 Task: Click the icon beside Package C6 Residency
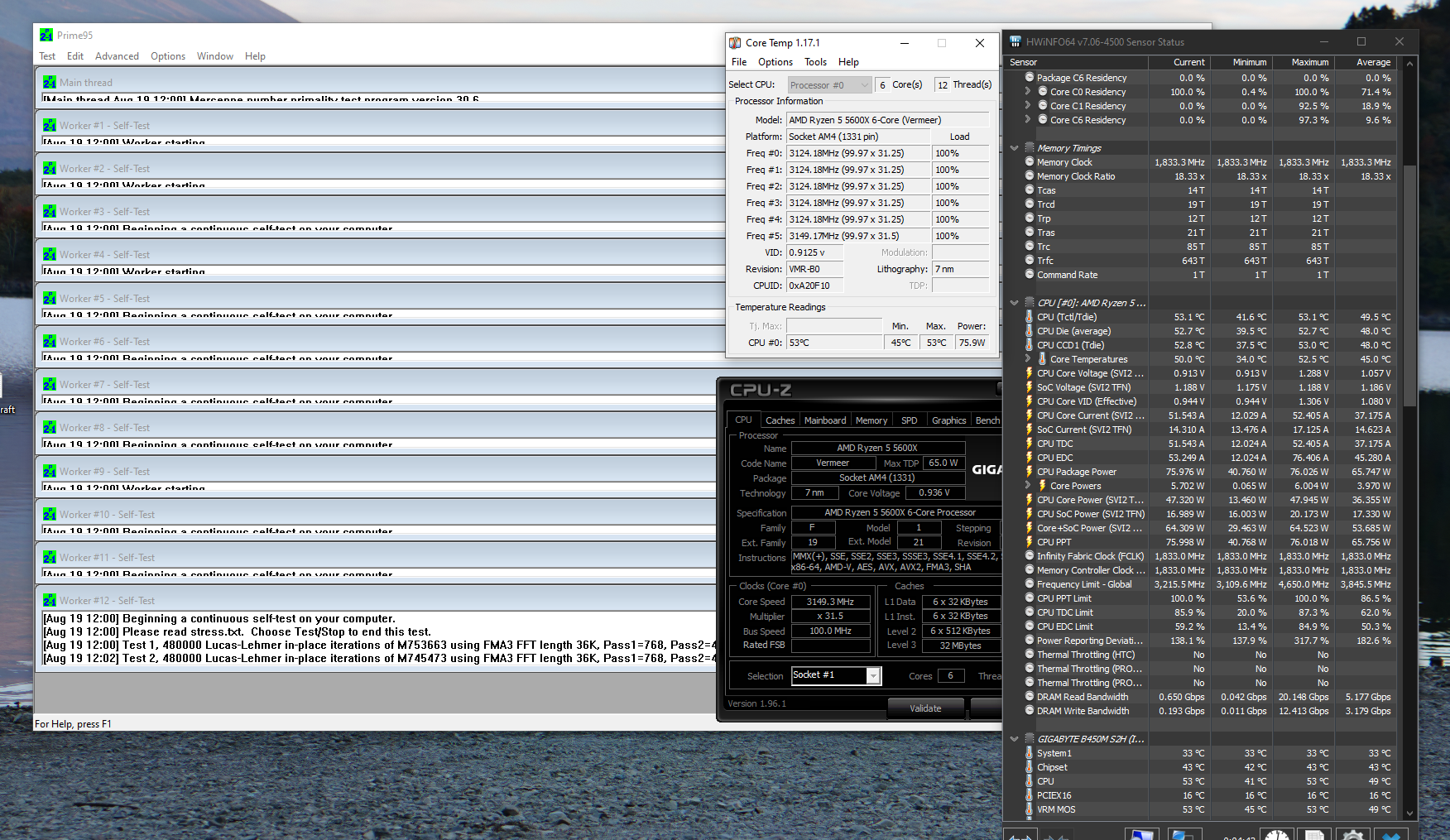(1030, 78)
